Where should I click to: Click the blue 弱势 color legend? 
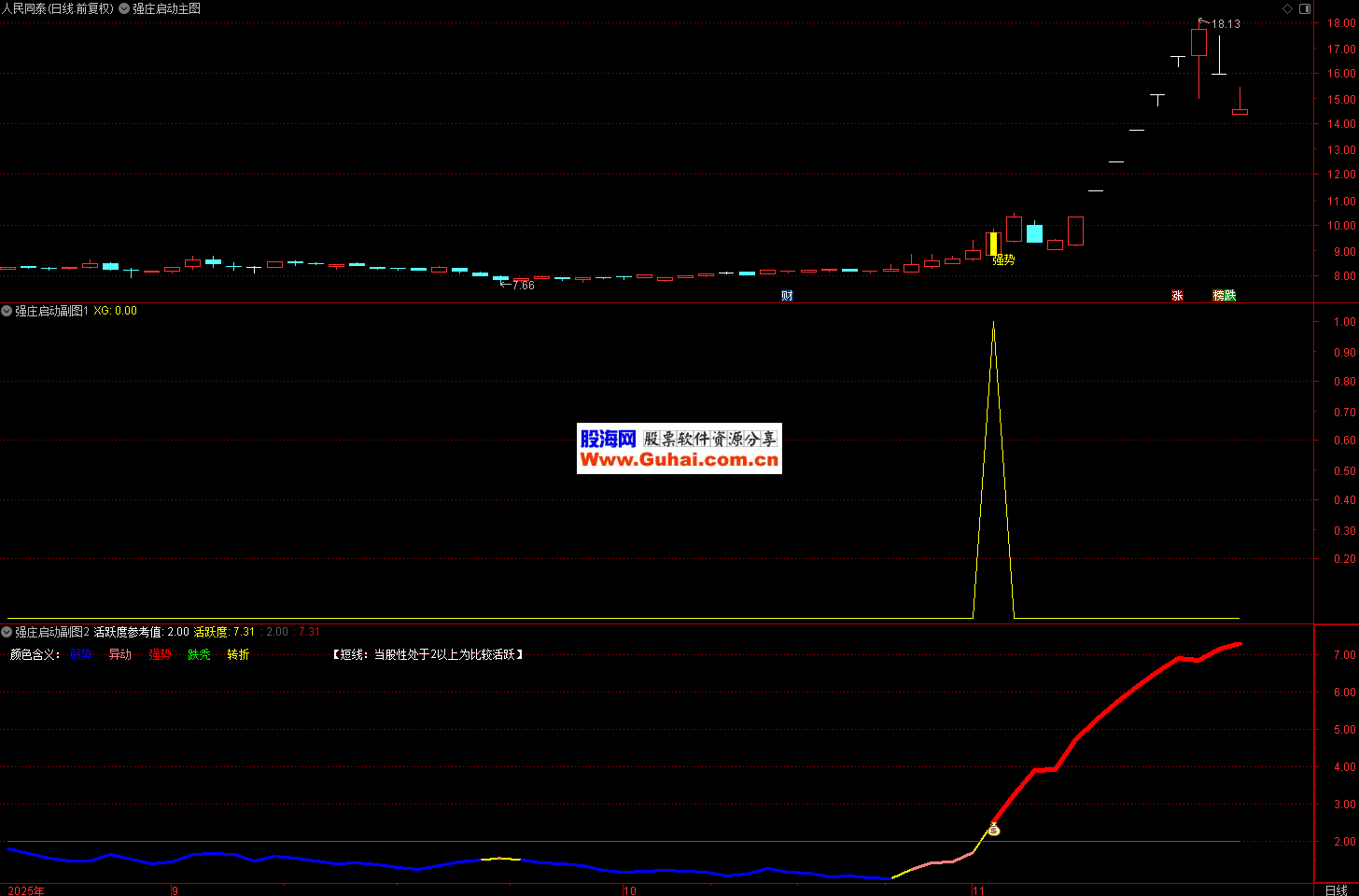click(x=80, y=655)
